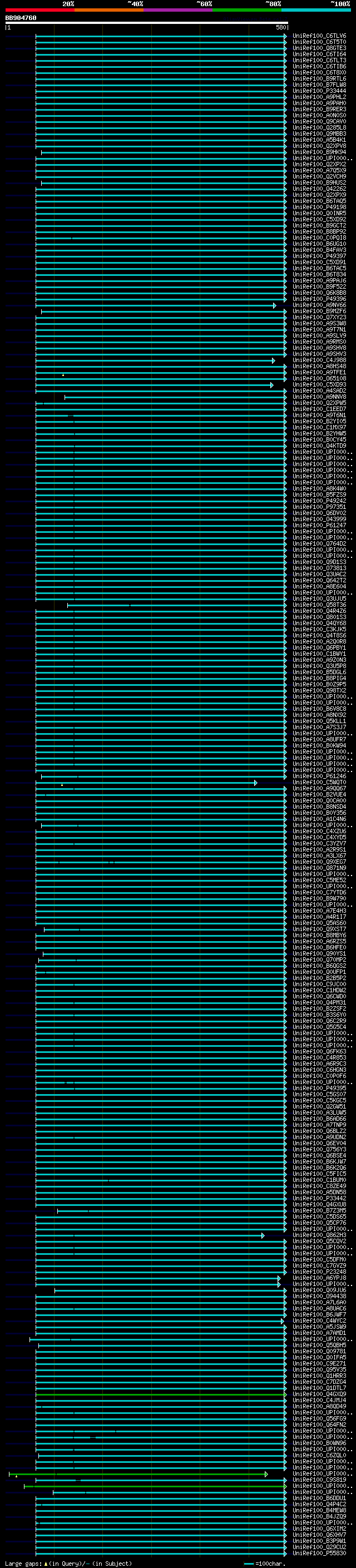356x1568 pixels.
Task: Click the UniRef100_P97351 hit
Action: tap(319, 507)
